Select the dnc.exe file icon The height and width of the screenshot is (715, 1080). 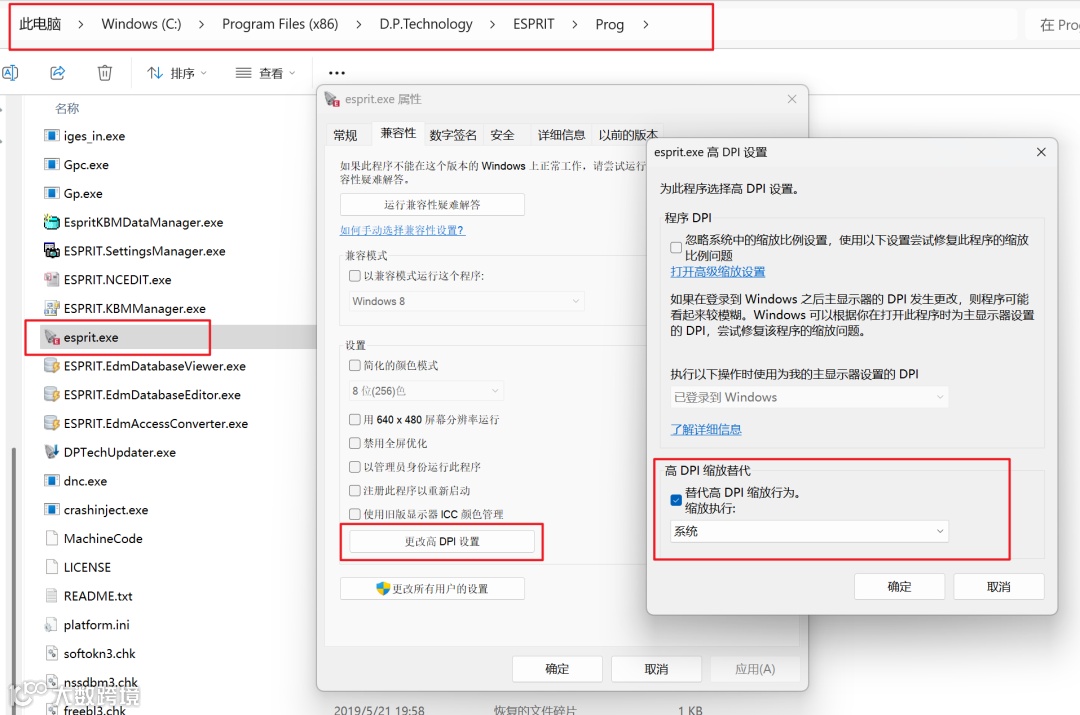click(52, 481)
